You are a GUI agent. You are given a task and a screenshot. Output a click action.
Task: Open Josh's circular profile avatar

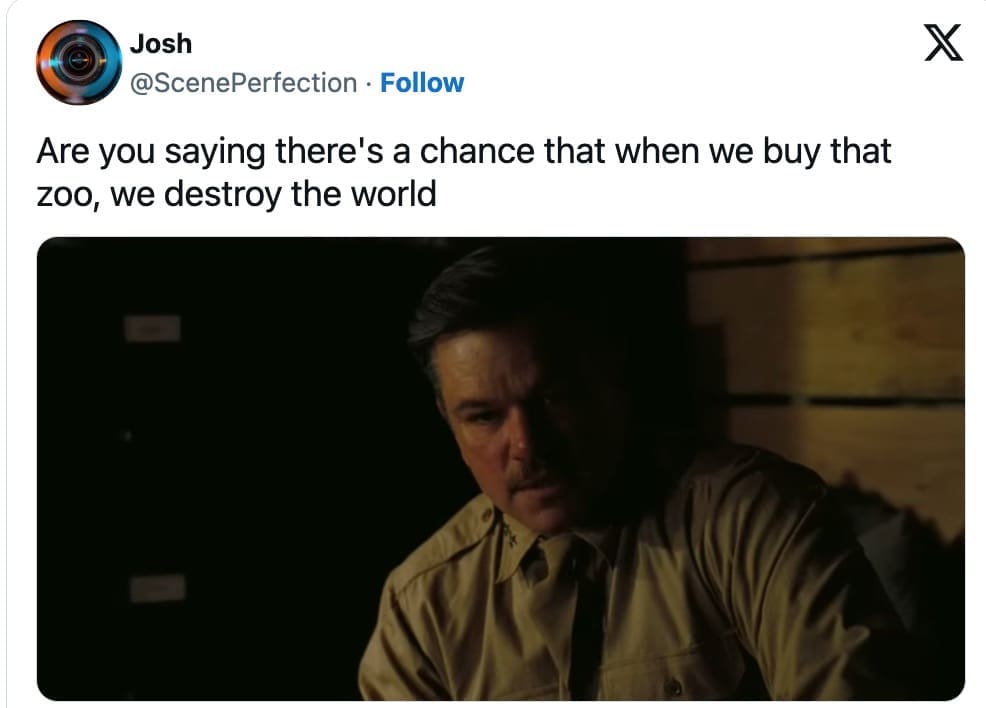tap(79, 62)
